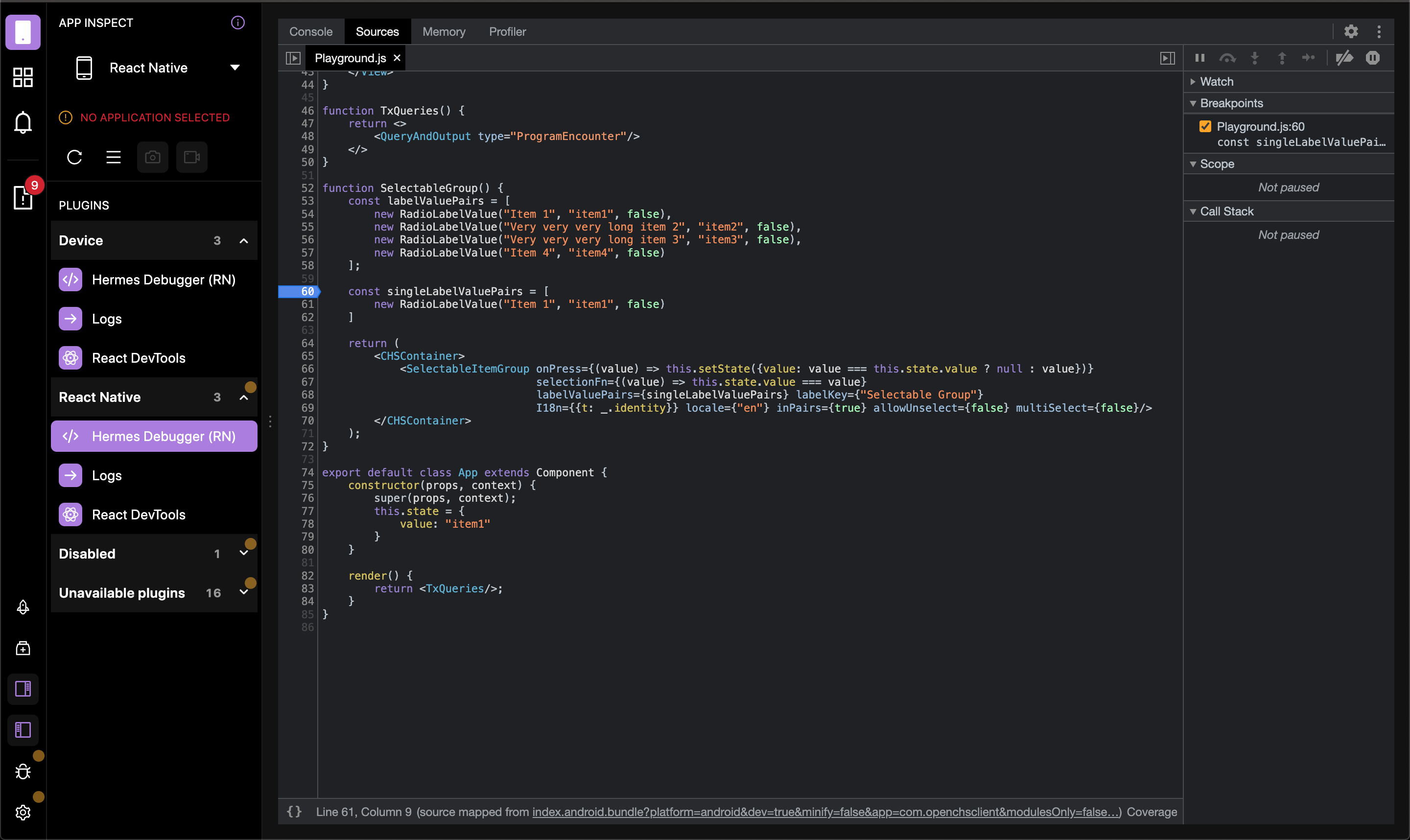Image resolution: width=1410 pixels, height=840 pixels.
Task: Switch to the Profiler tab
Action: pos(507,32)
